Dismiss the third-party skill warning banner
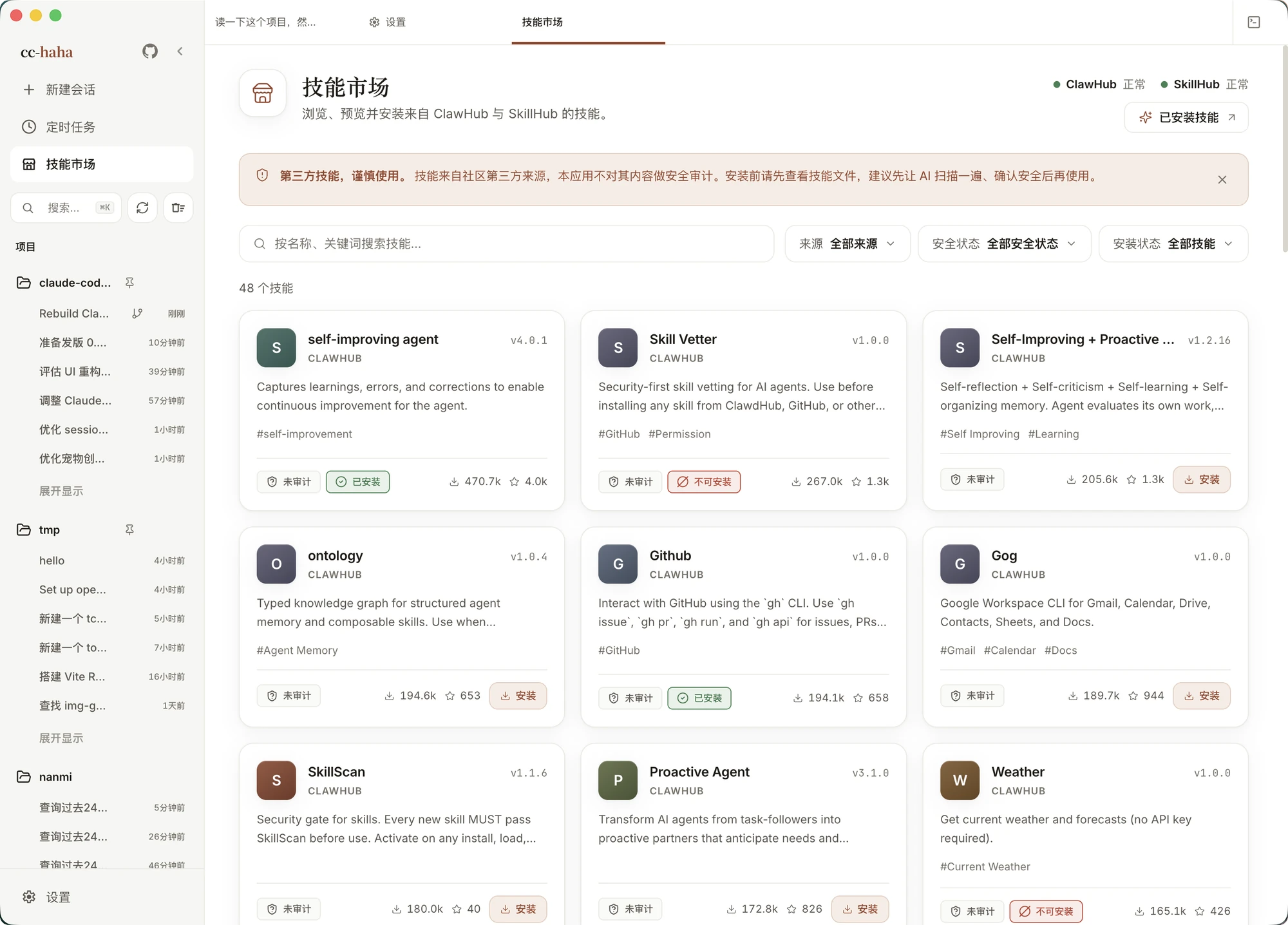 click(x=1222, y=180)
